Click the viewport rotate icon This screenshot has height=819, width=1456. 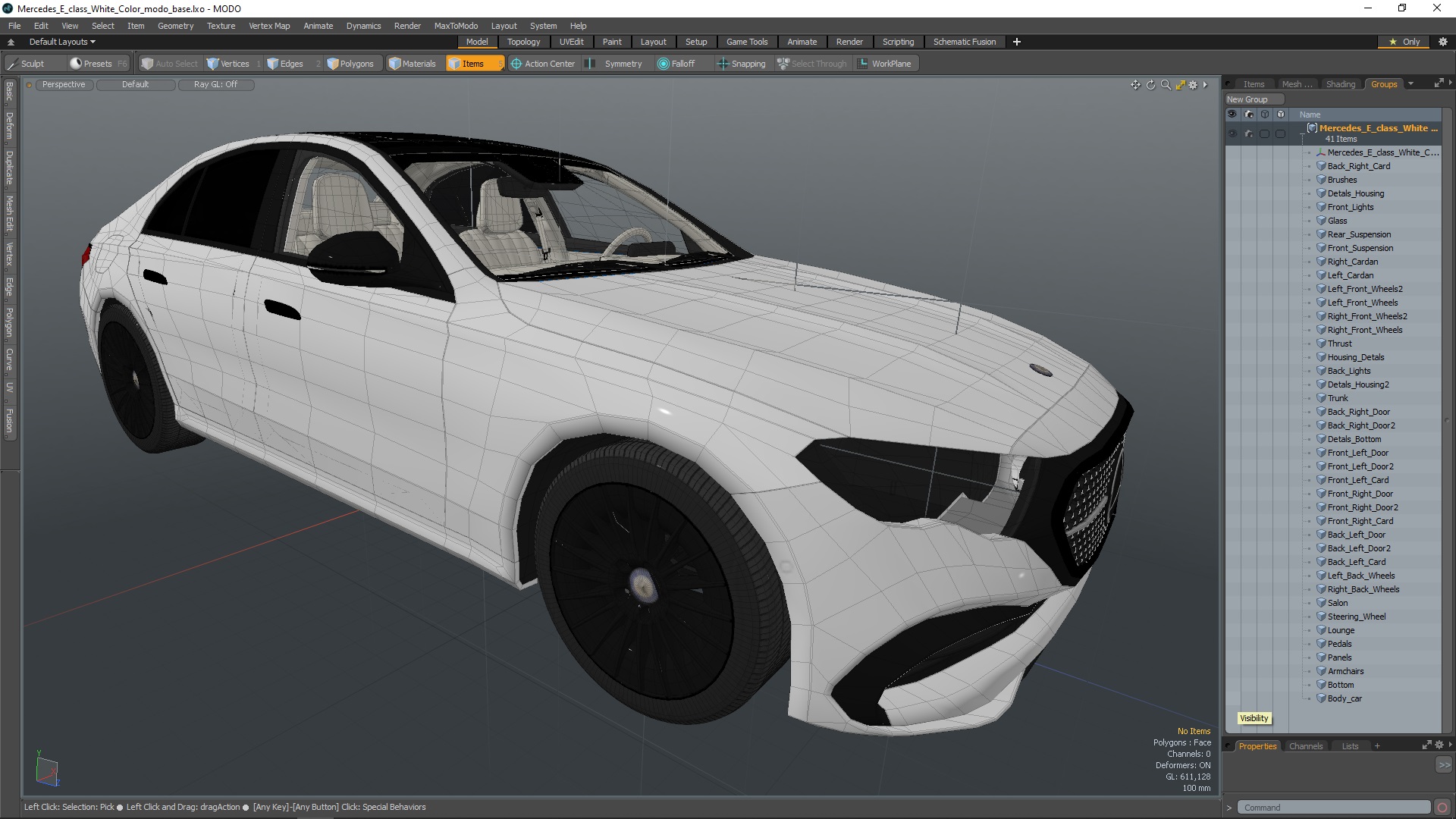[x=1150, y=85]
